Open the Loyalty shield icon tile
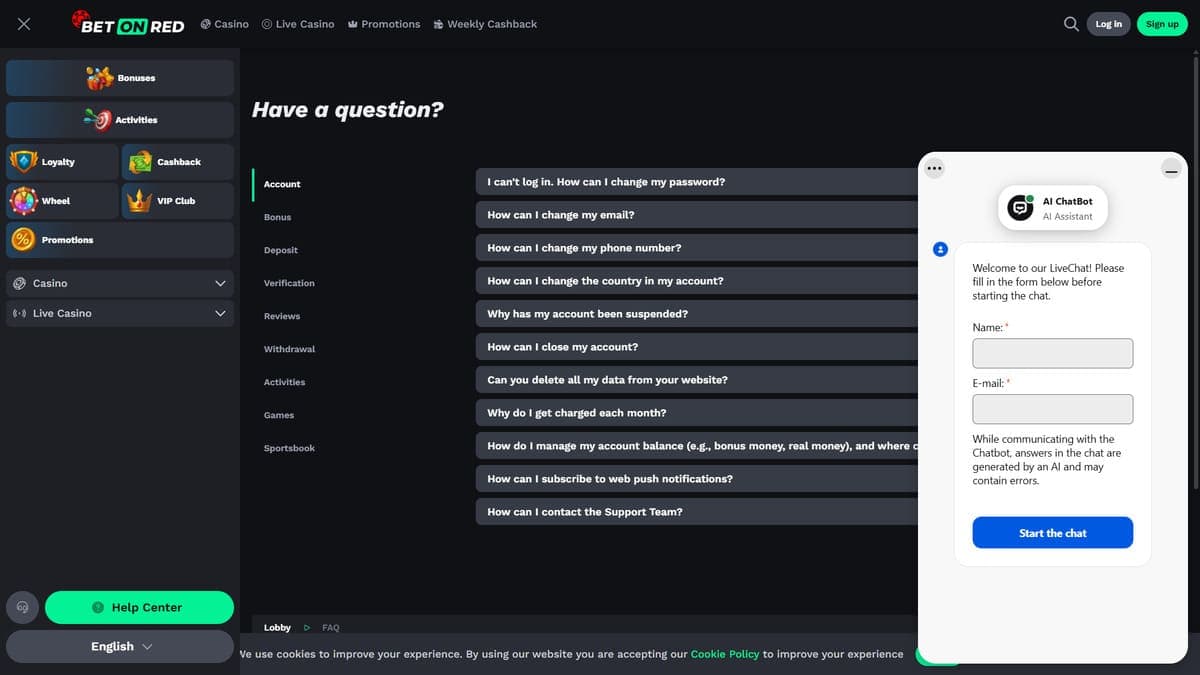 pyautogui.click(x=61, y=162)
